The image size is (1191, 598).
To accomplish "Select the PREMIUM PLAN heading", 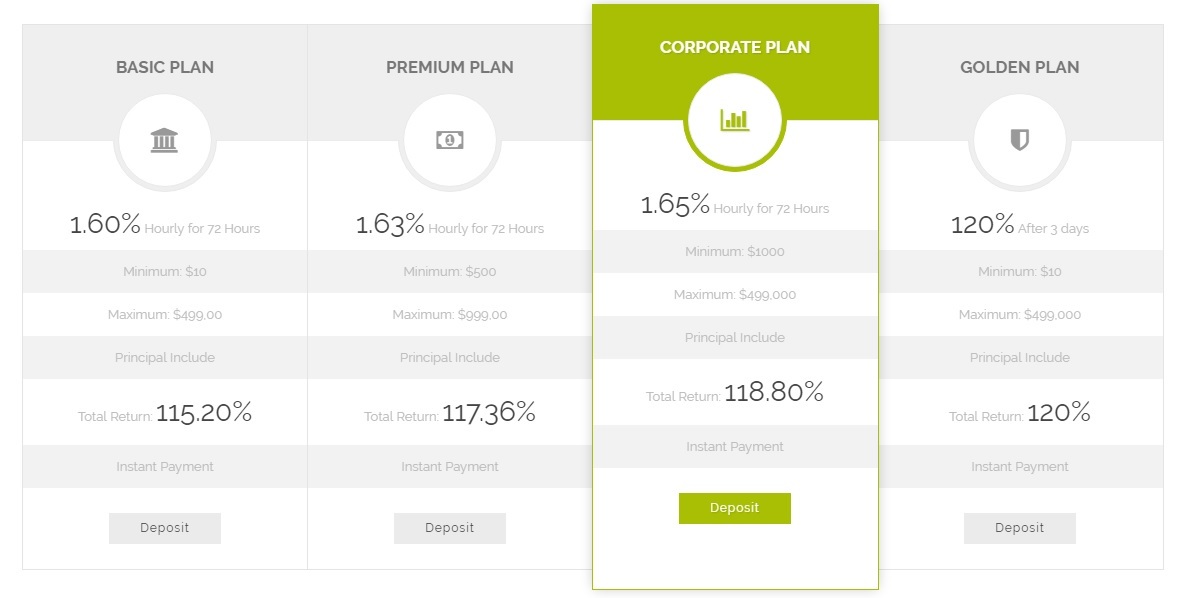I will tap(450, 67).
